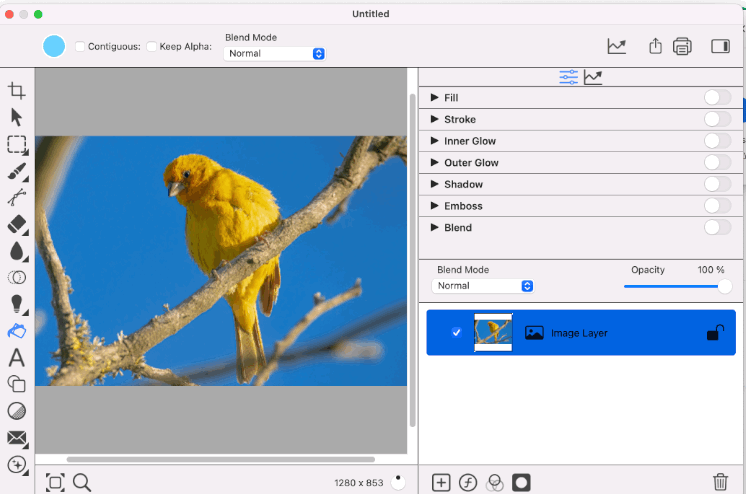Toggle the Stroke effect switch

click(717, 119)
